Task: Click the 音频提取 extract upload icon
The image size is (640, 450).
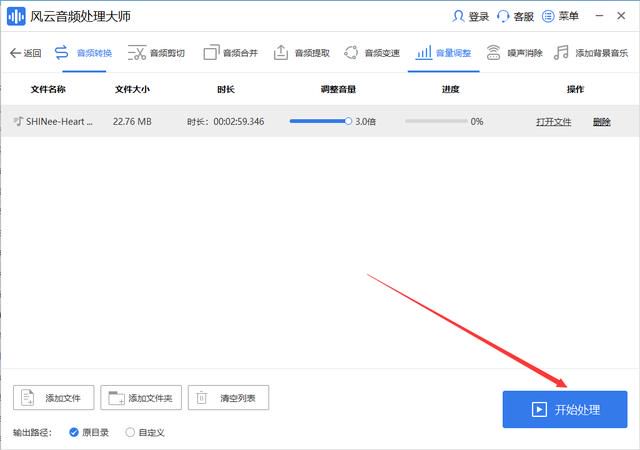Action: click(x=281, y=53)
